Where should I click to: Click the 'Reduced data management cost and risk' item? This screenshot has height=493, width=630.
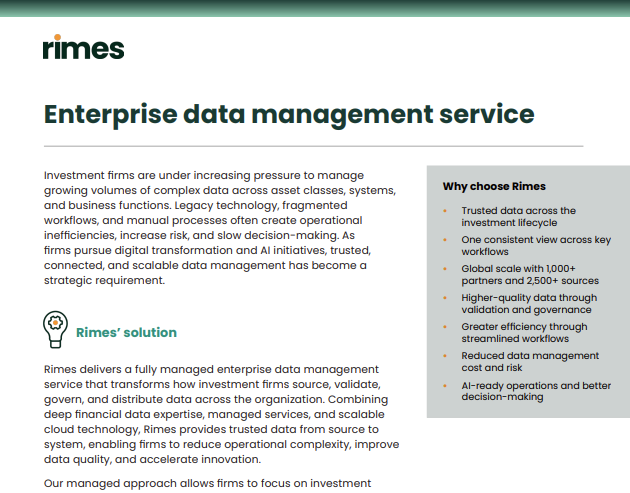(530, 362)
